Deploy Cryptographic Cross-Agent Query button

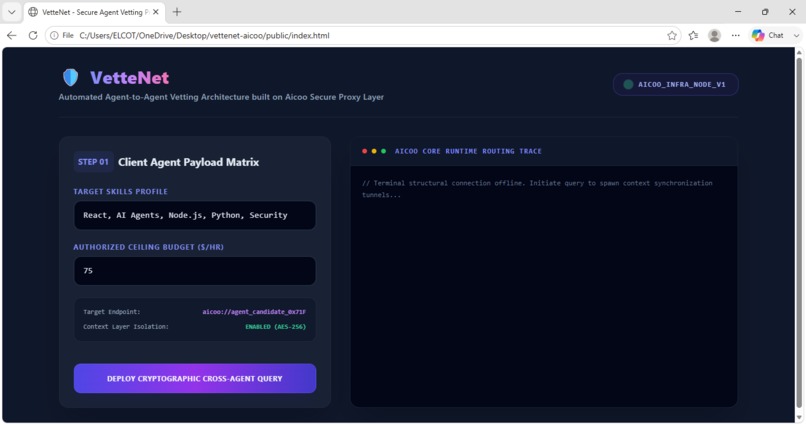point(195,379)
